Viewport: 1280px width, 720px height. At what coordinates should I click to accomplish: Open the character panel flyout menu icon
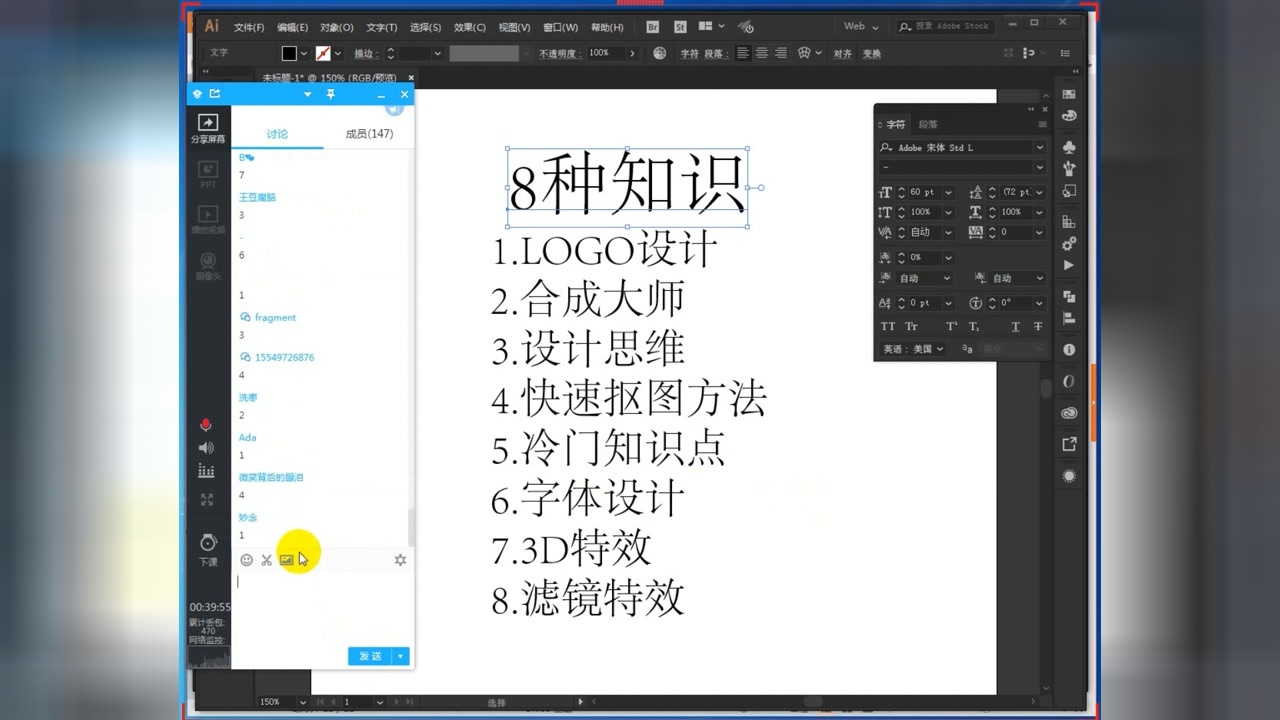click(x=1042, y=124)
